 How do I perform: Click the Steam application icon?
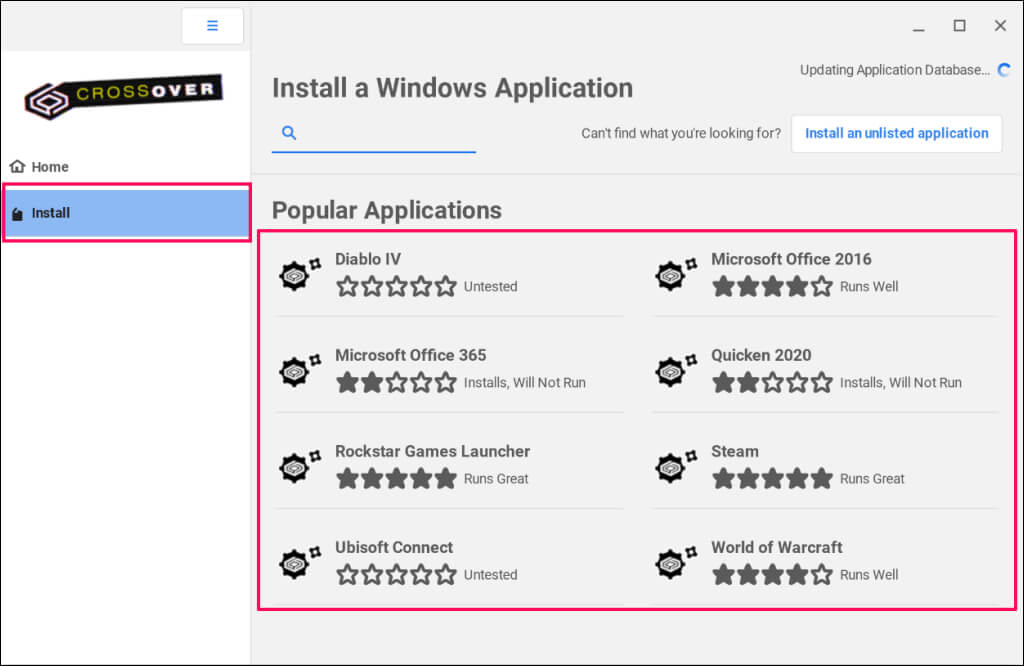675,465
